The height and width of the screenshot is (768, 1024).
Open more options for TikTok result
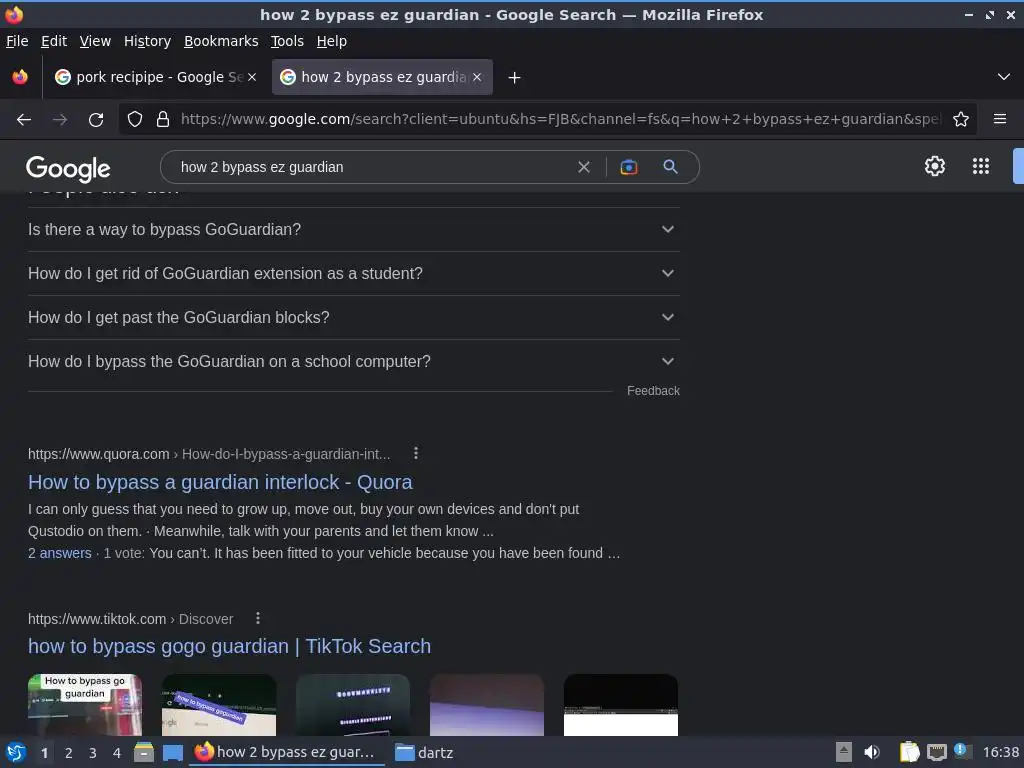258,618
